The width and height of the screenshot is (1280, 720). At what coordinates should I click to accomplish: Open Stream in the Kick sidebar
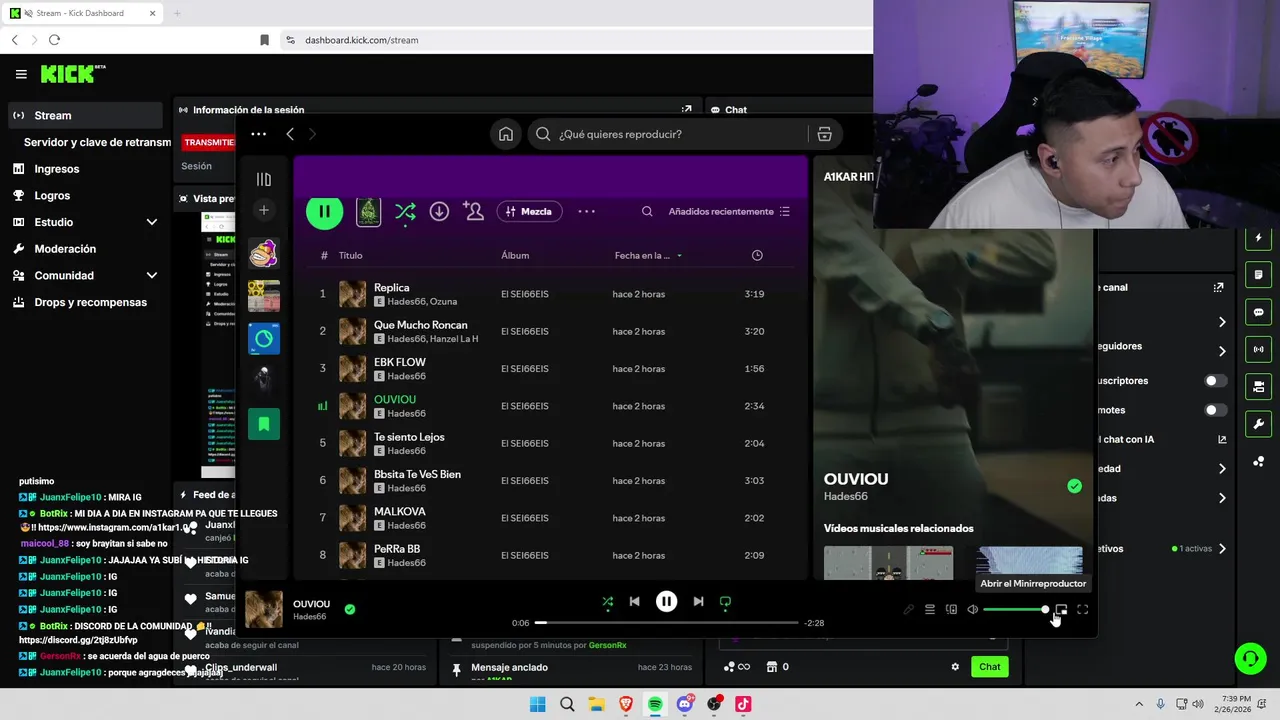click(x=84, y=115)
